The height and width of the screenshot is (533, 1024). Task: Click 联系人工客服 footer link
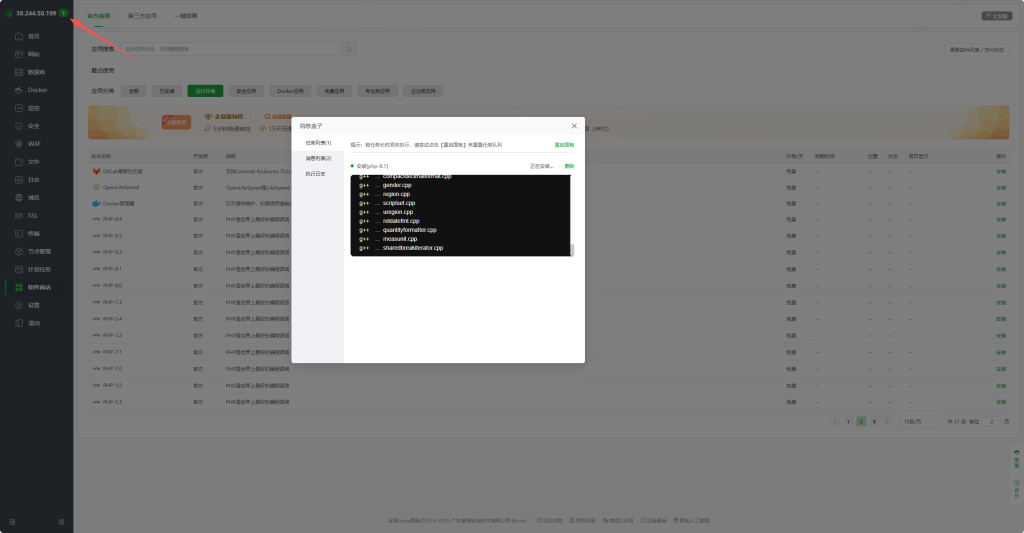(x=692, y=521)
